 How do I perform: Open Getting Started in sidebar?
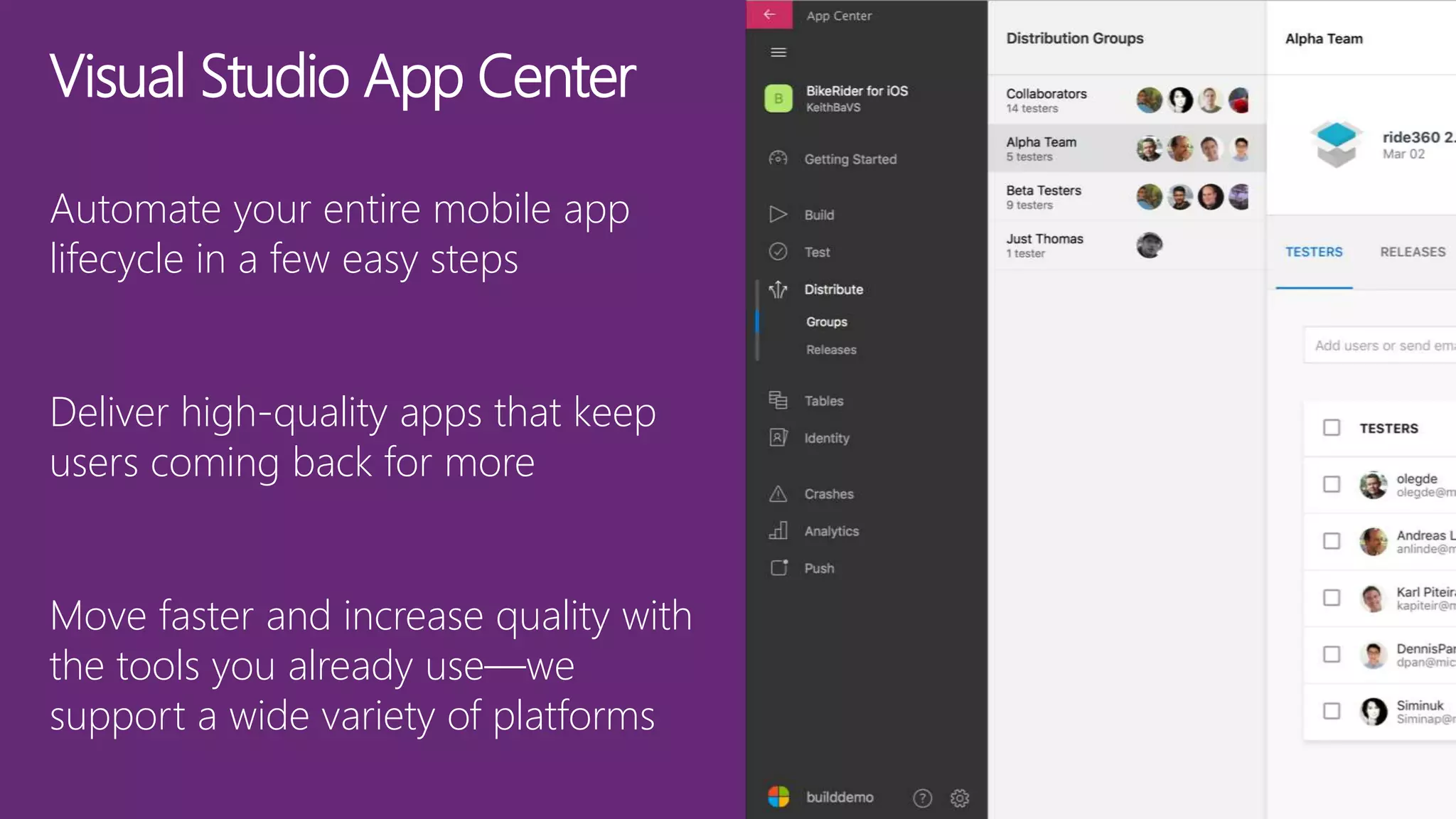850,159
